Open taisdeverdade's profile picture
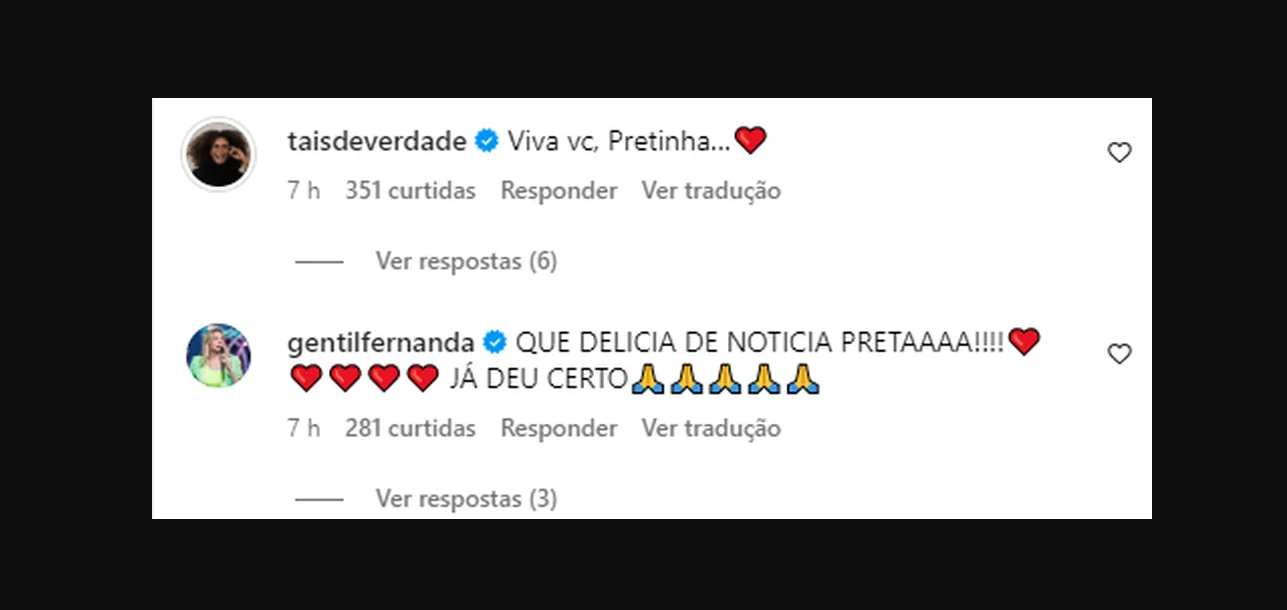 click(x=218, y=155)
